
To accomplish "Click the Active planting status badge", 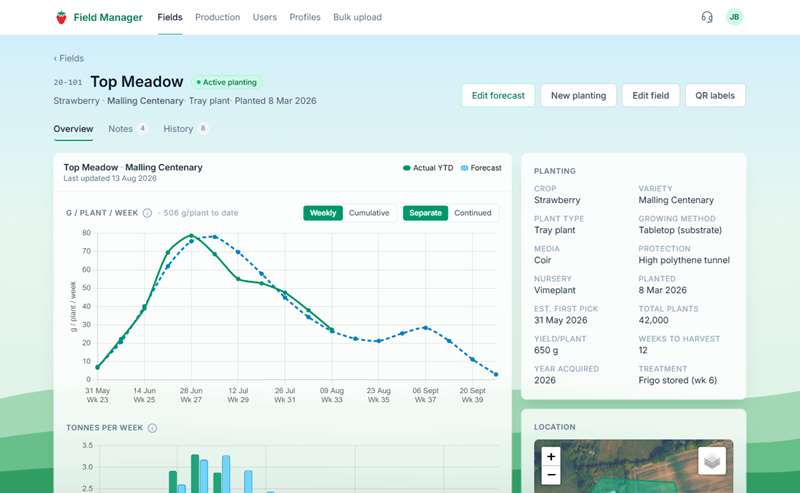I will coord(227,82).
